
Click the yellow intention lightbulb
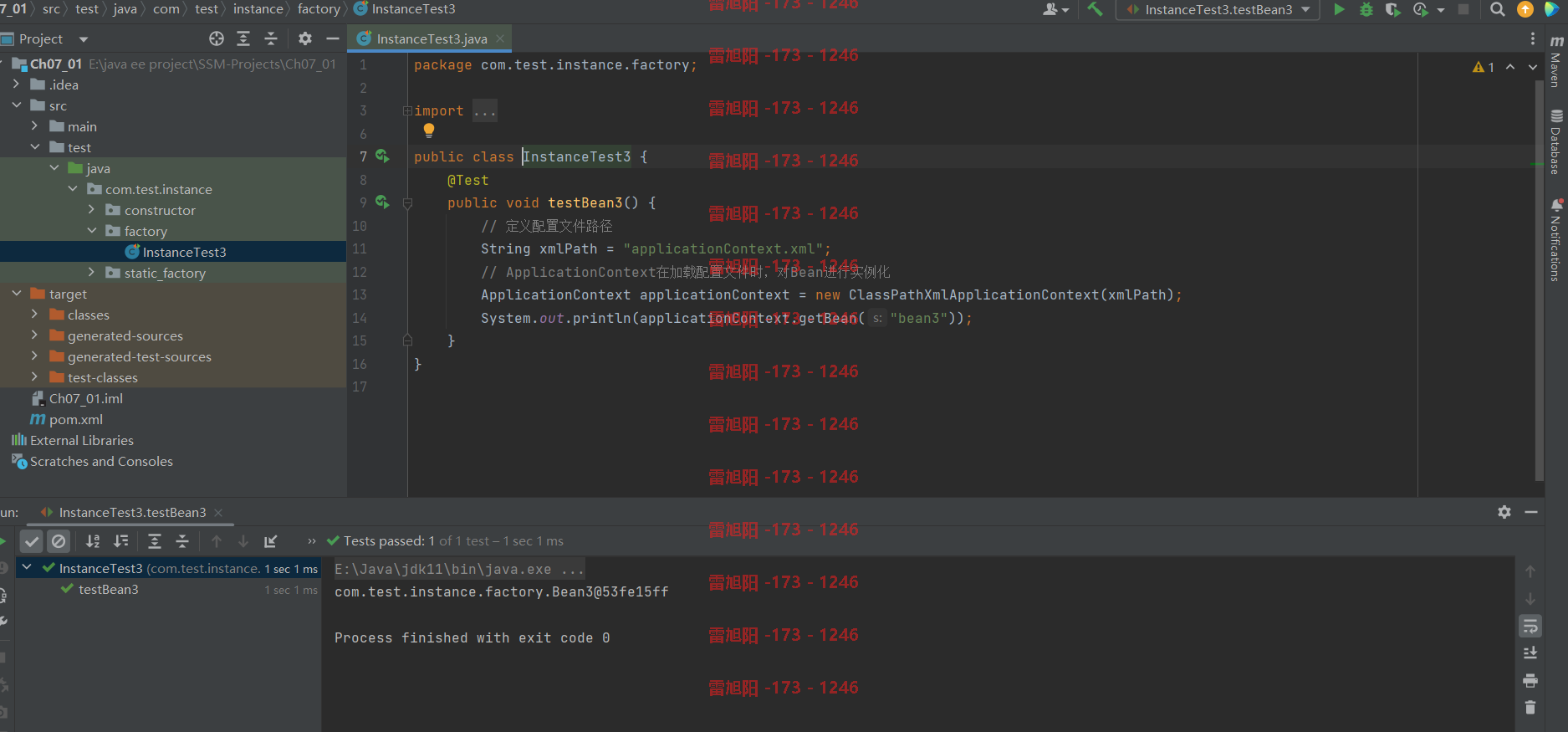point(429,131)
